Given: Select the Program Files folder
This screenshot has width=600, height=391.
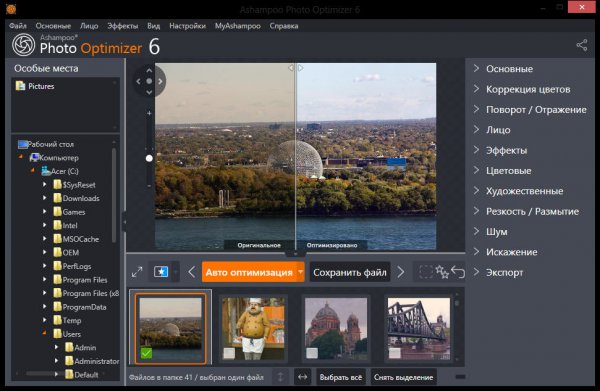Looking at the screenshot, I should (x=80, y=279).
